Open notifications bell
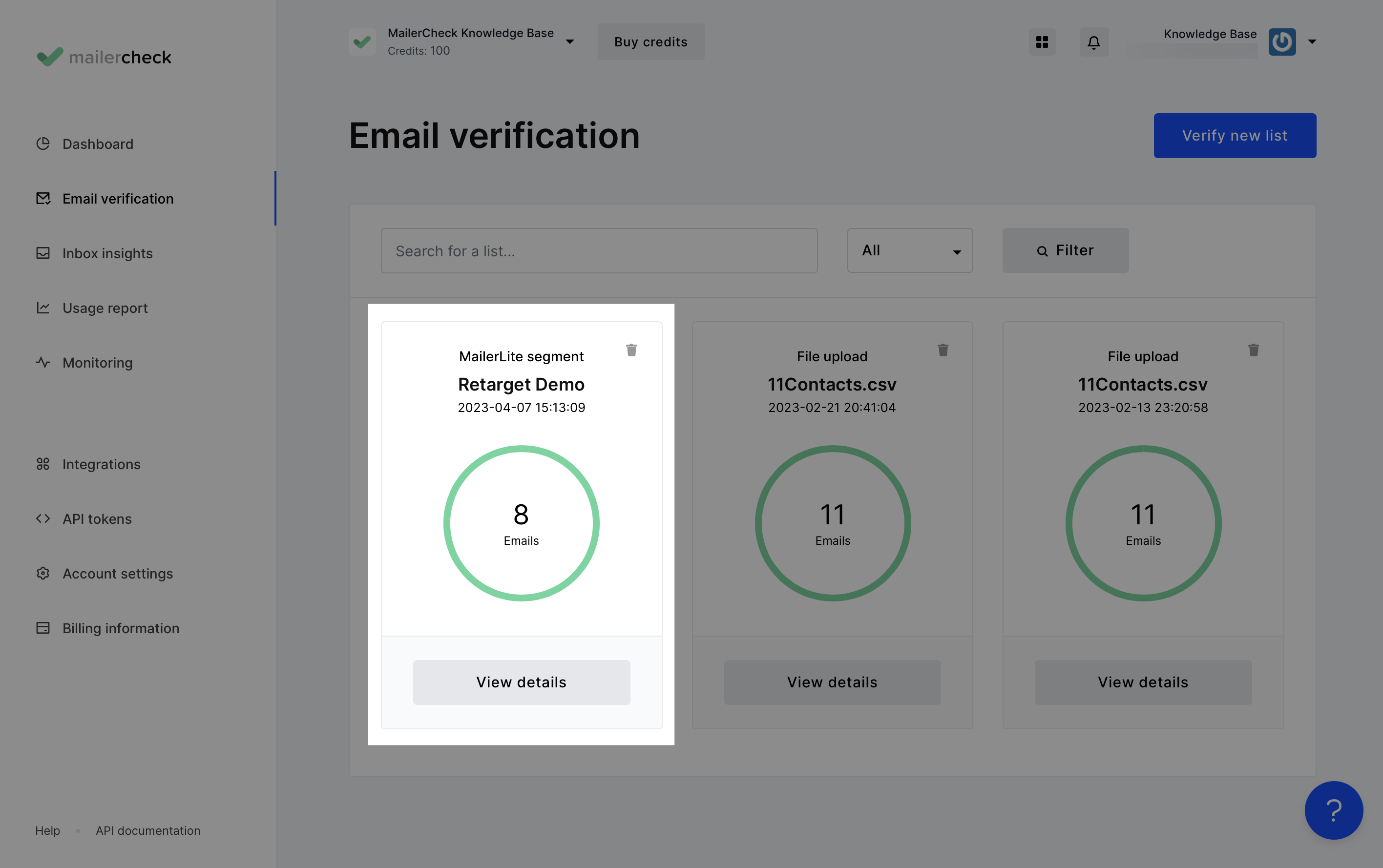The image size is (1383, 868). [x=1094, y=42]
